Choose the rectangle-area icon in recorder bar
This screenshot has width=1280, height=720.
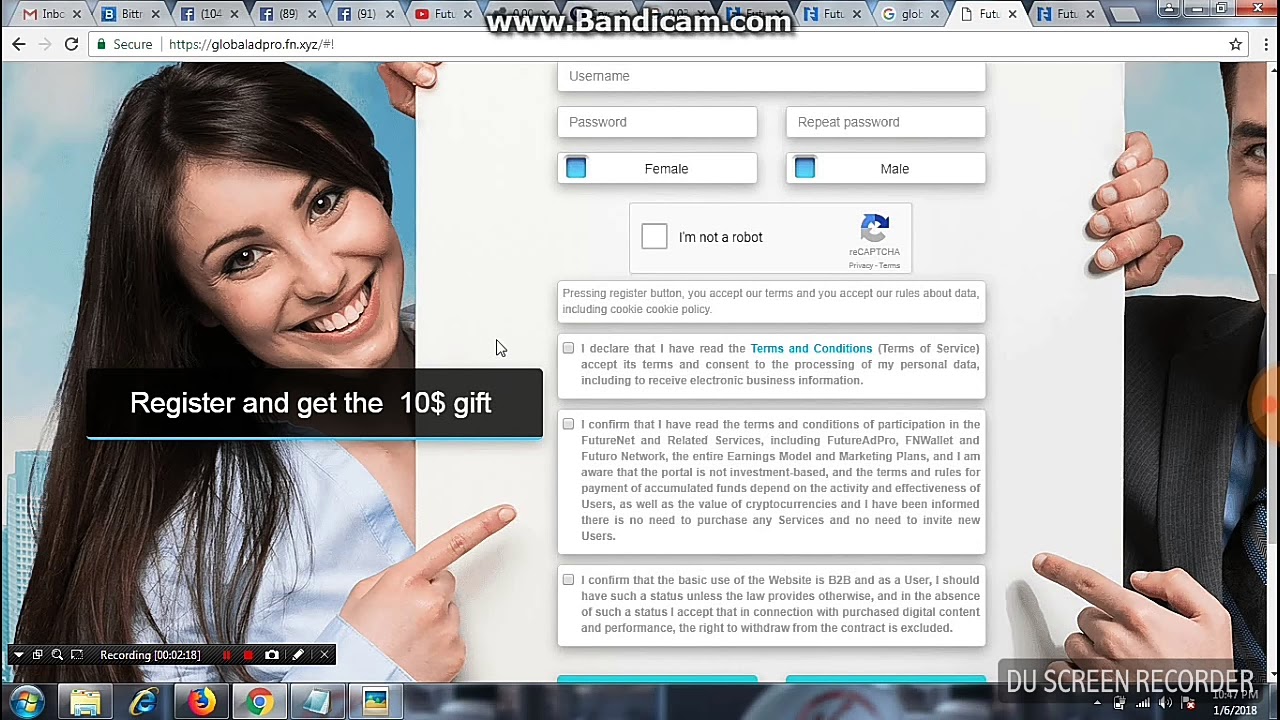click(77, 655)
